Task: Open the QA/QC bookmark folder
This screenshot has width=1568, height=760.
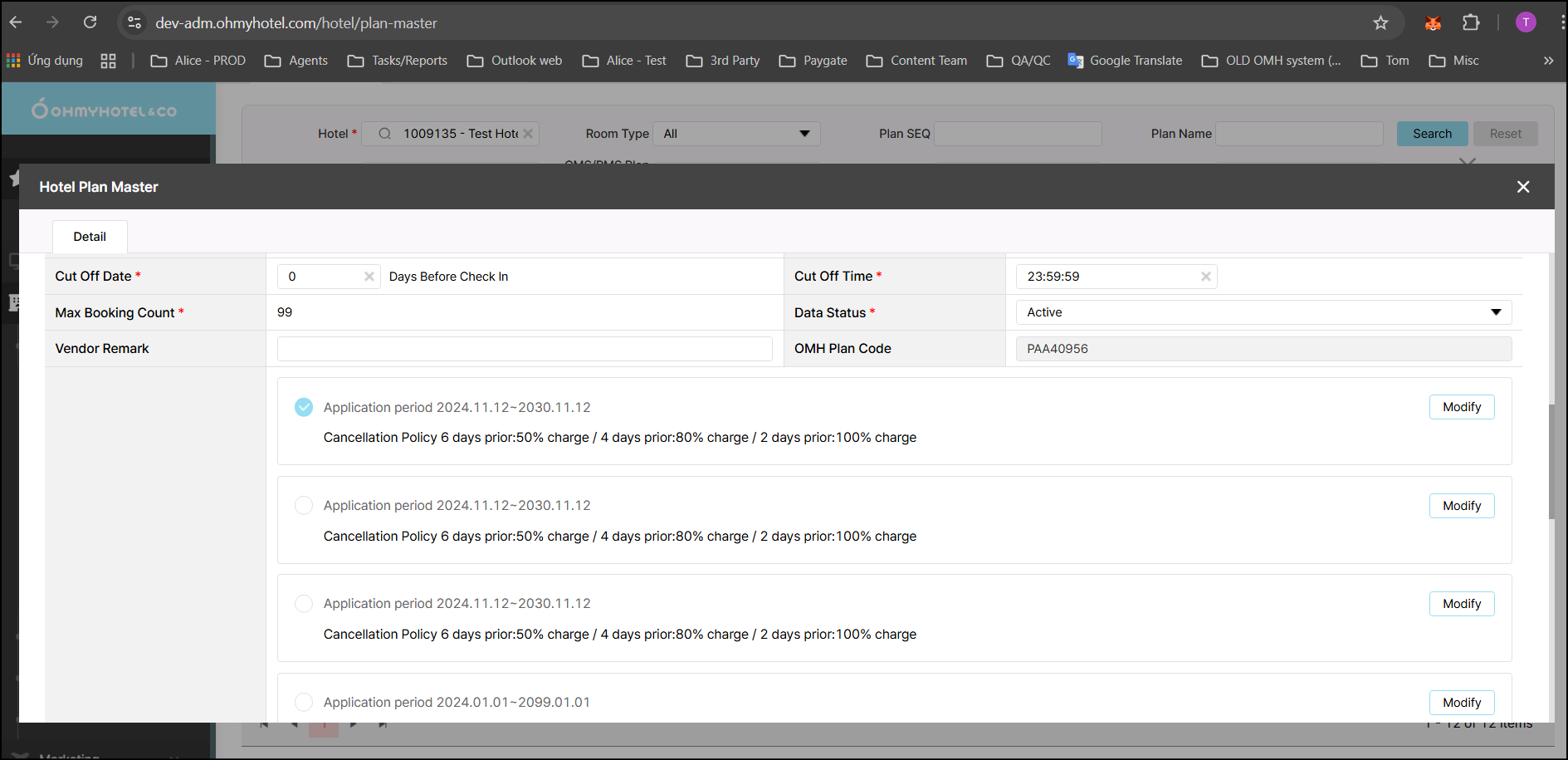Action: [x=1018, y=61]
